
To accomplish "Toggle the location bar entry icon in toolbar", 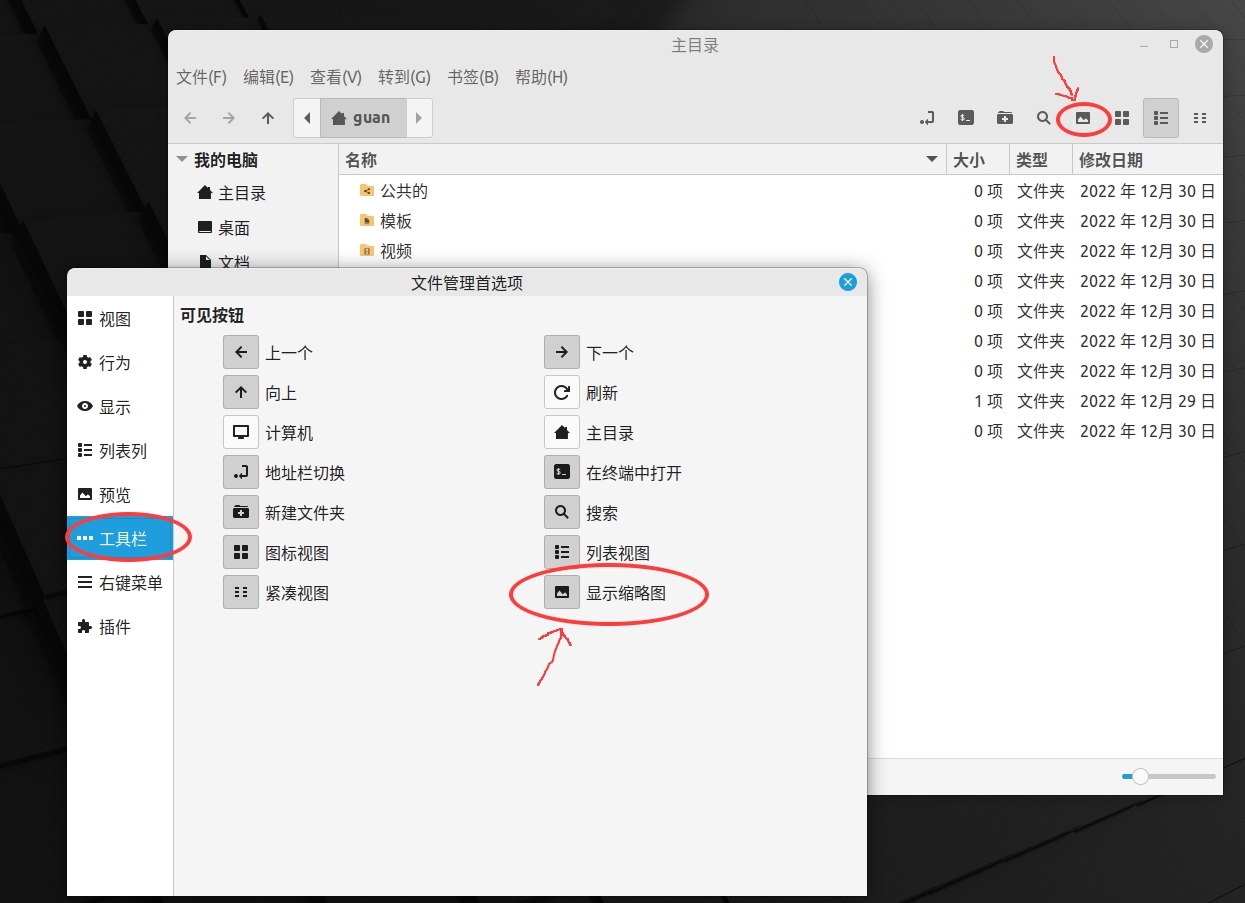I will coord(926,117).
